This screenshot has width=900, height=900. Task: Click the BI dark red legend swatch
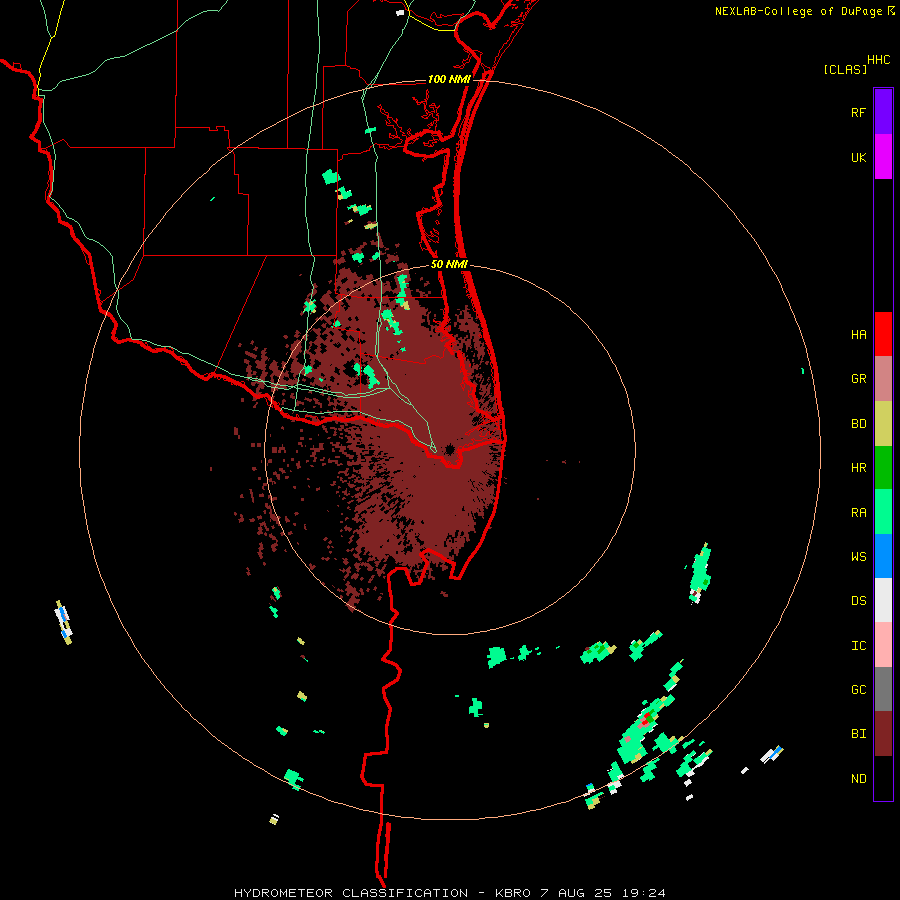point(883,734)
